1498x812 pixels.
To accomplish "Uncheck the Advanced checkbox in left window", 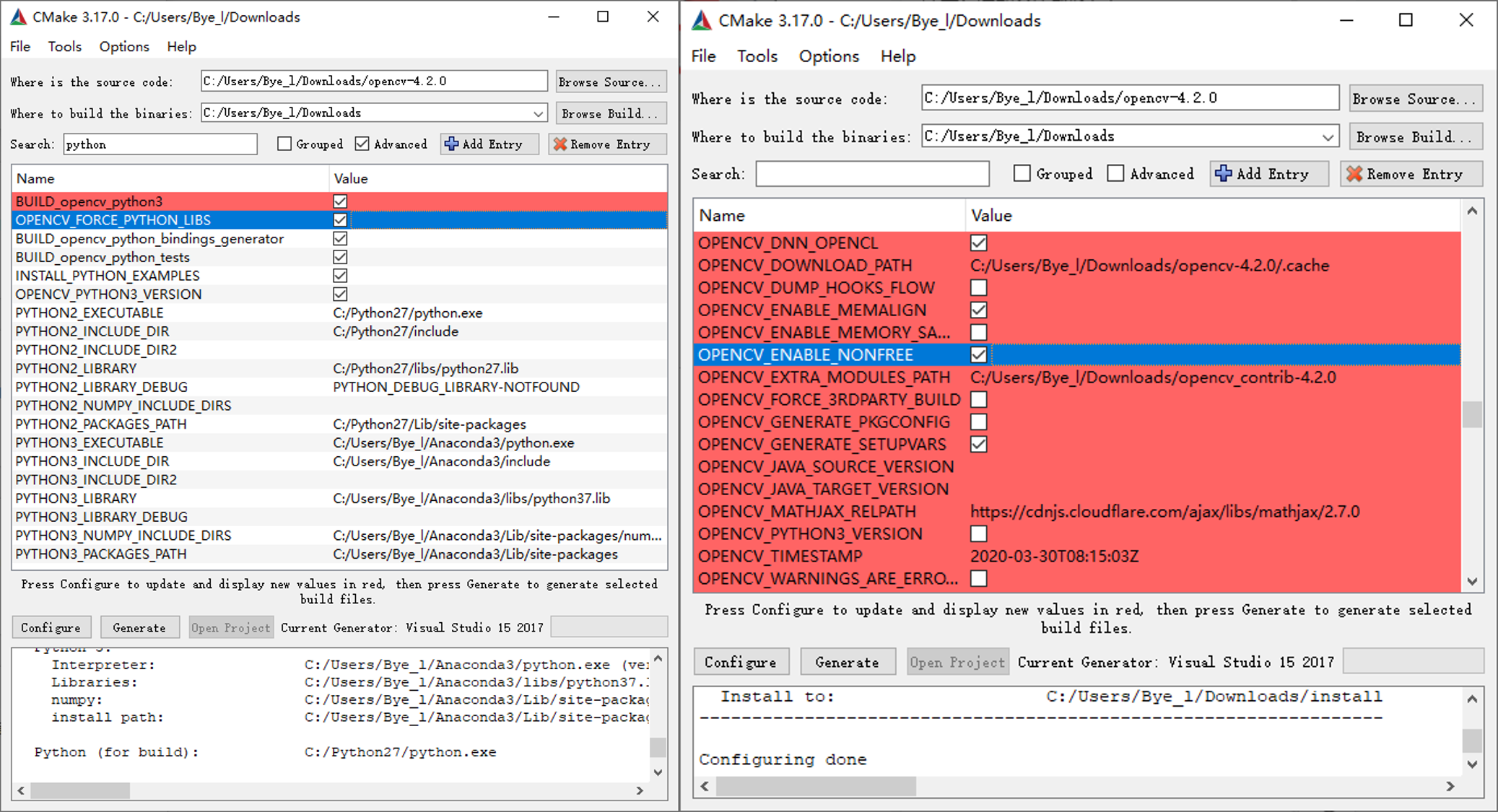I will click(362, 144).
